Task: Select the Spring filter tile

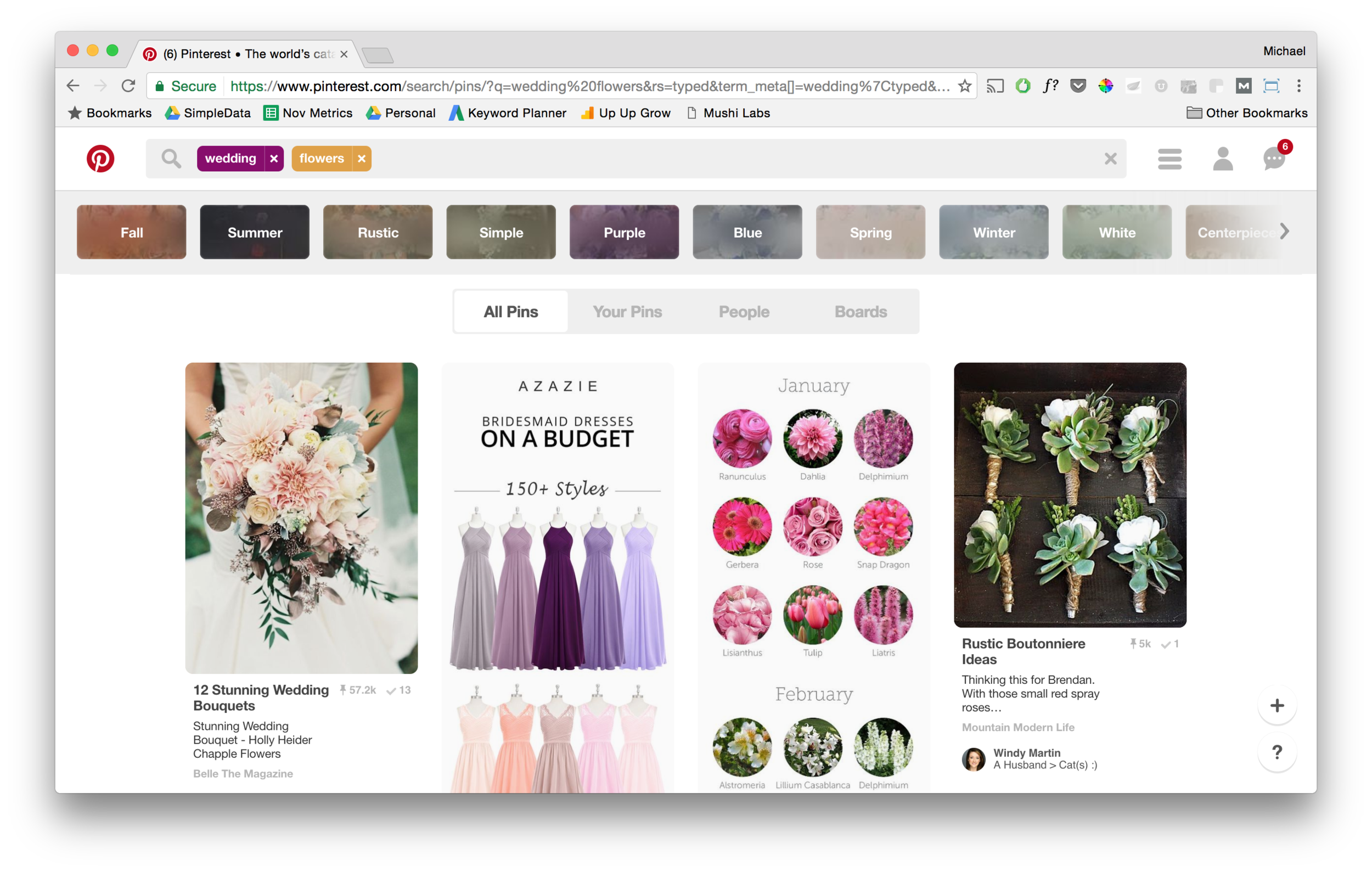Action: pos(870,232)
